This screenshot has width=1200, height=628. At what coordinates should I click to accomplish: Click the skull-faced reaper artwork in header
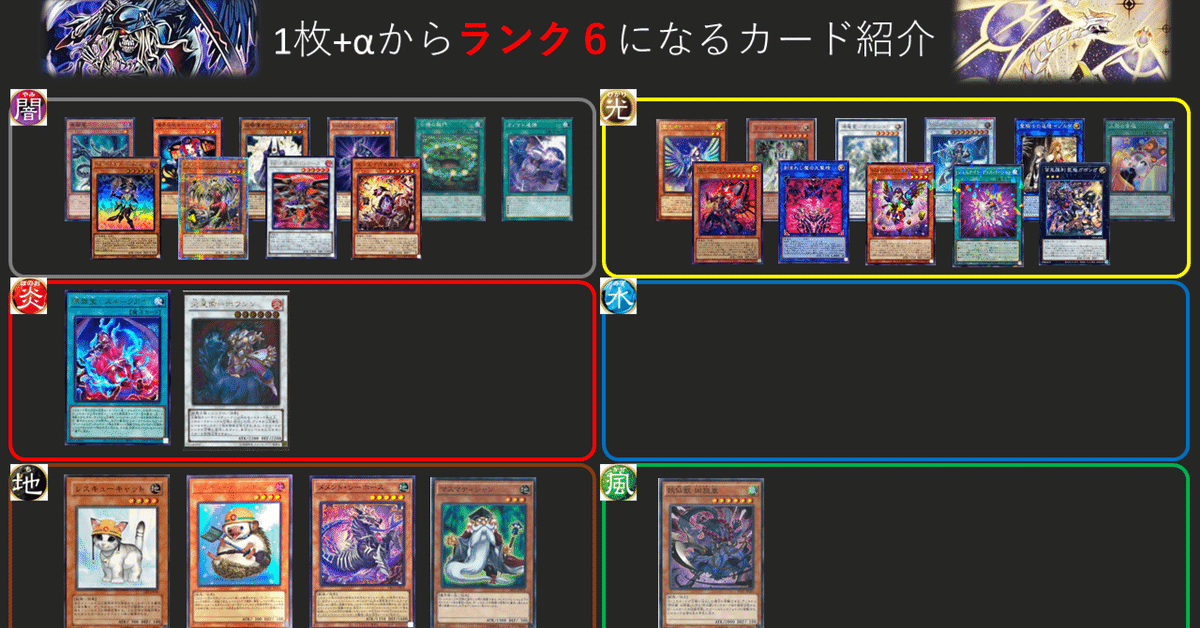point(149,38)
